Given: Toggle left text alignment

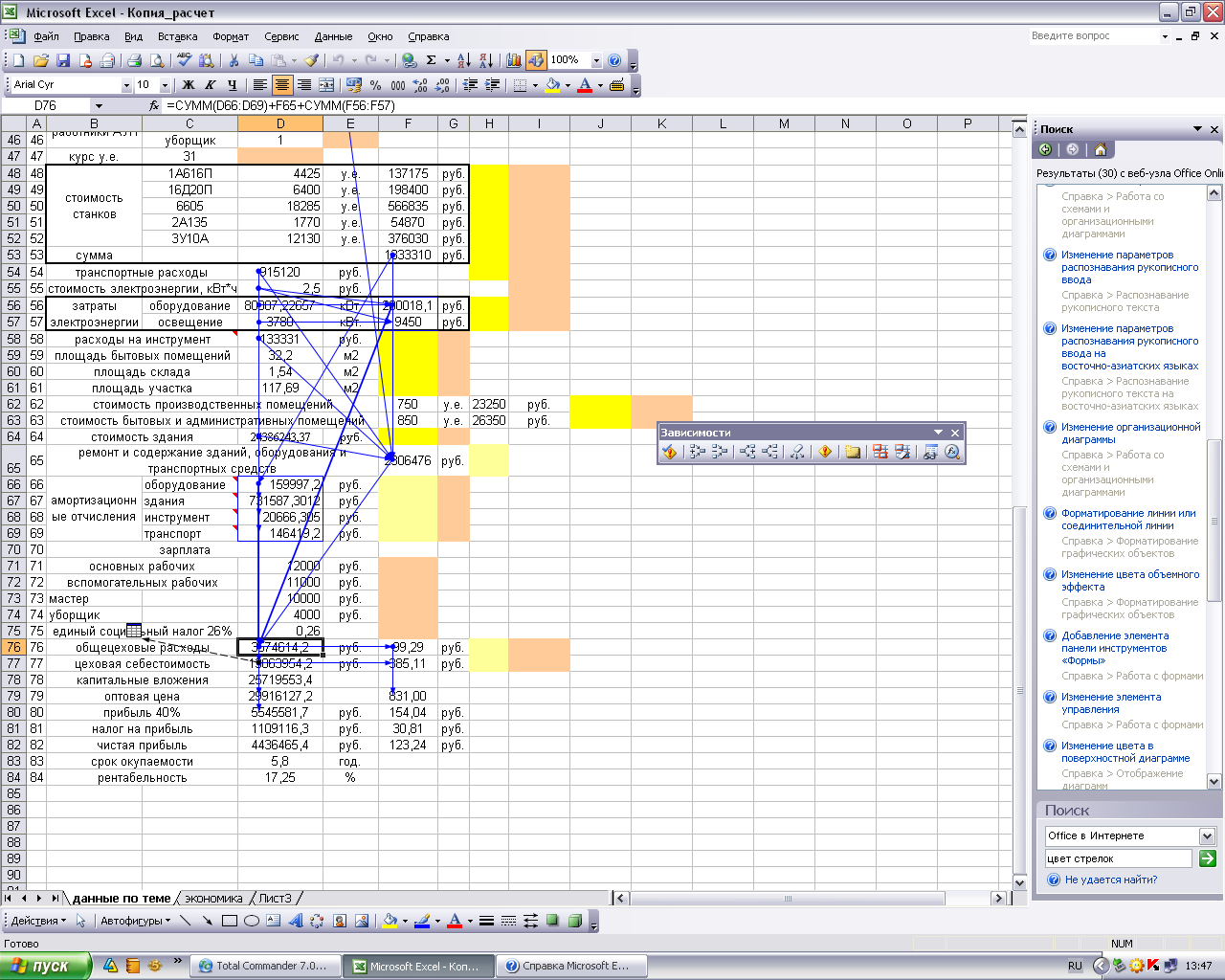Looking at the screenshot, I should 259,85.
